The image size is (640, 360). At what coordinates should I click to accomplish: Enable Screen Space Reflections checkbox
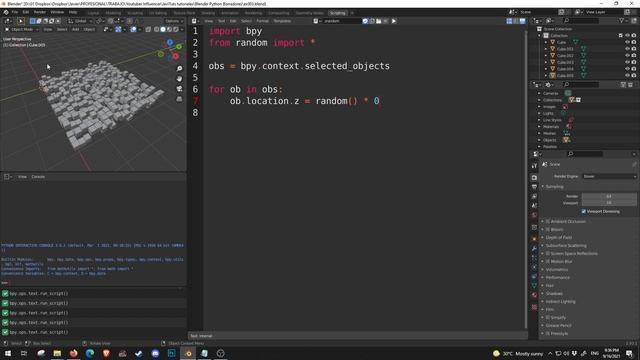(x=548, y=253)
